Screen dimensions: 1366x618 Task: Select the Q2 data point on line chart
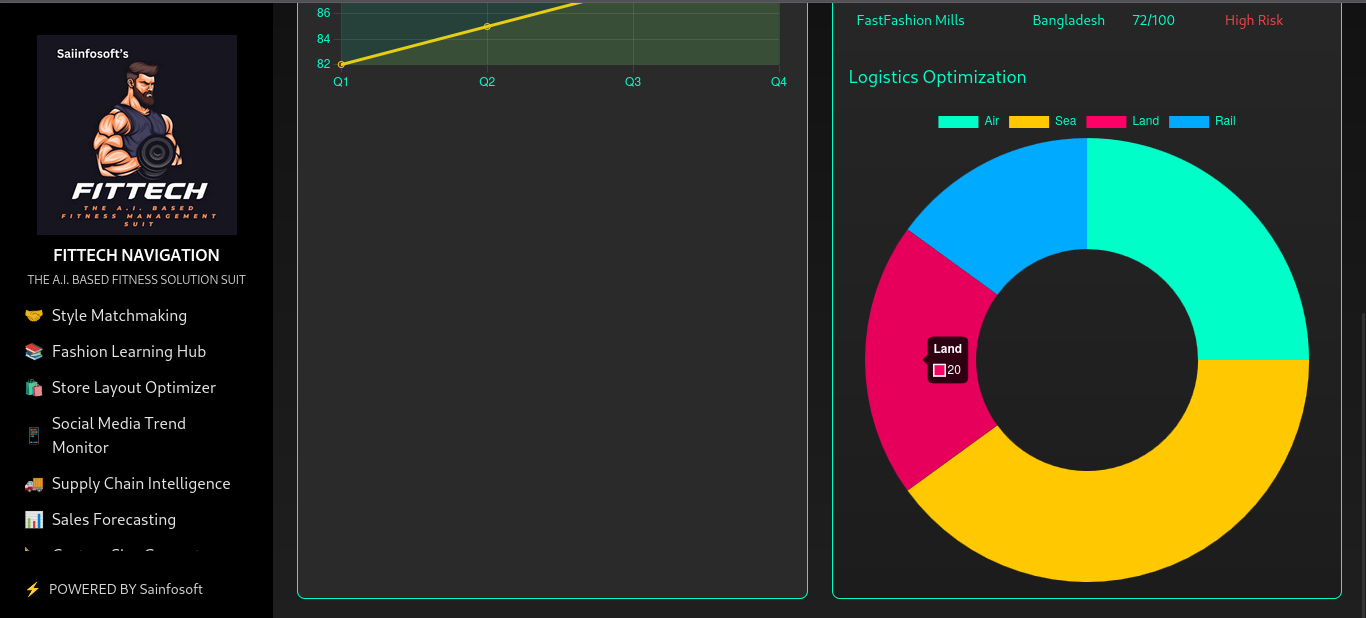tap(487, 26)
